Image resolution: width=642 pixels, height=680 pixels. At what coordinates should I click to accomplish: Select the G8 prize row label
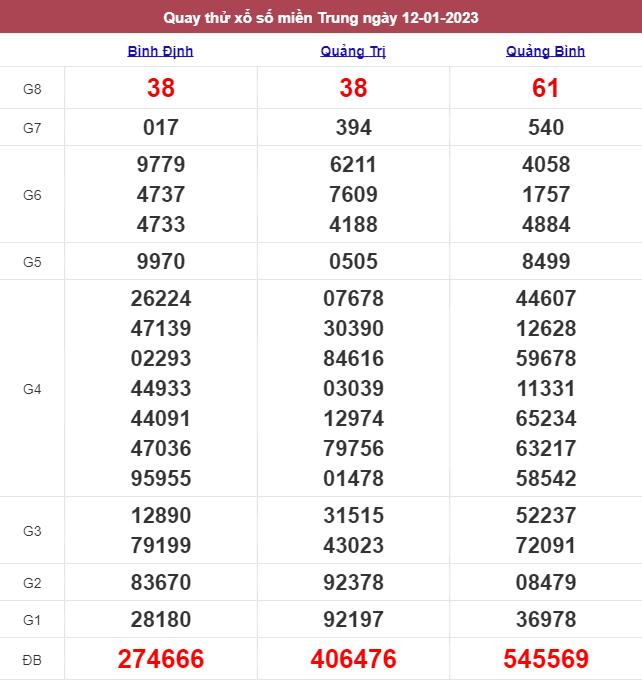(x=32, y=89)
